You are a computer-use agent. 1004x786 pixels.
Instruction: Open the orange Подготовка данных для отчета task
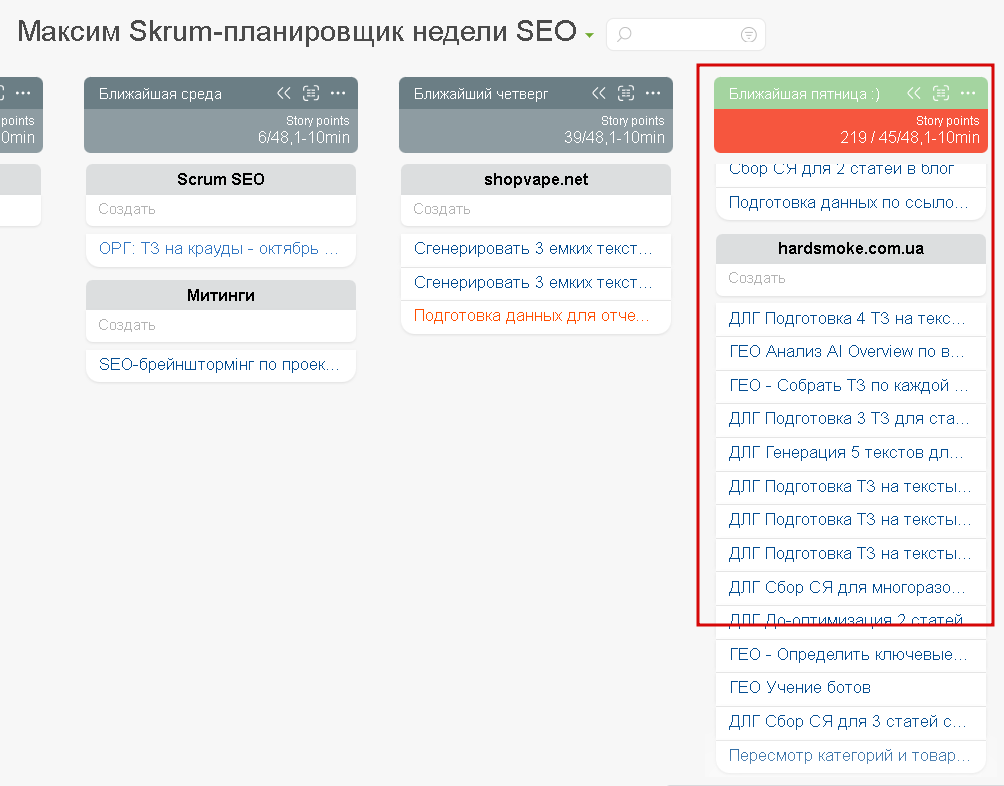point(532,315)
